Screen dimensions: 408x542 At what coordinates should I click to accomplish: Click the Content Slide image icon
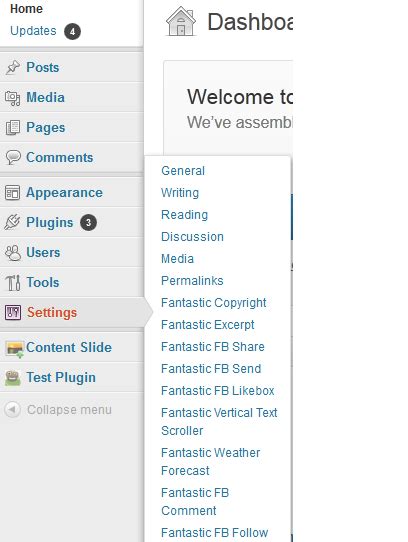(x=15, y=348)
